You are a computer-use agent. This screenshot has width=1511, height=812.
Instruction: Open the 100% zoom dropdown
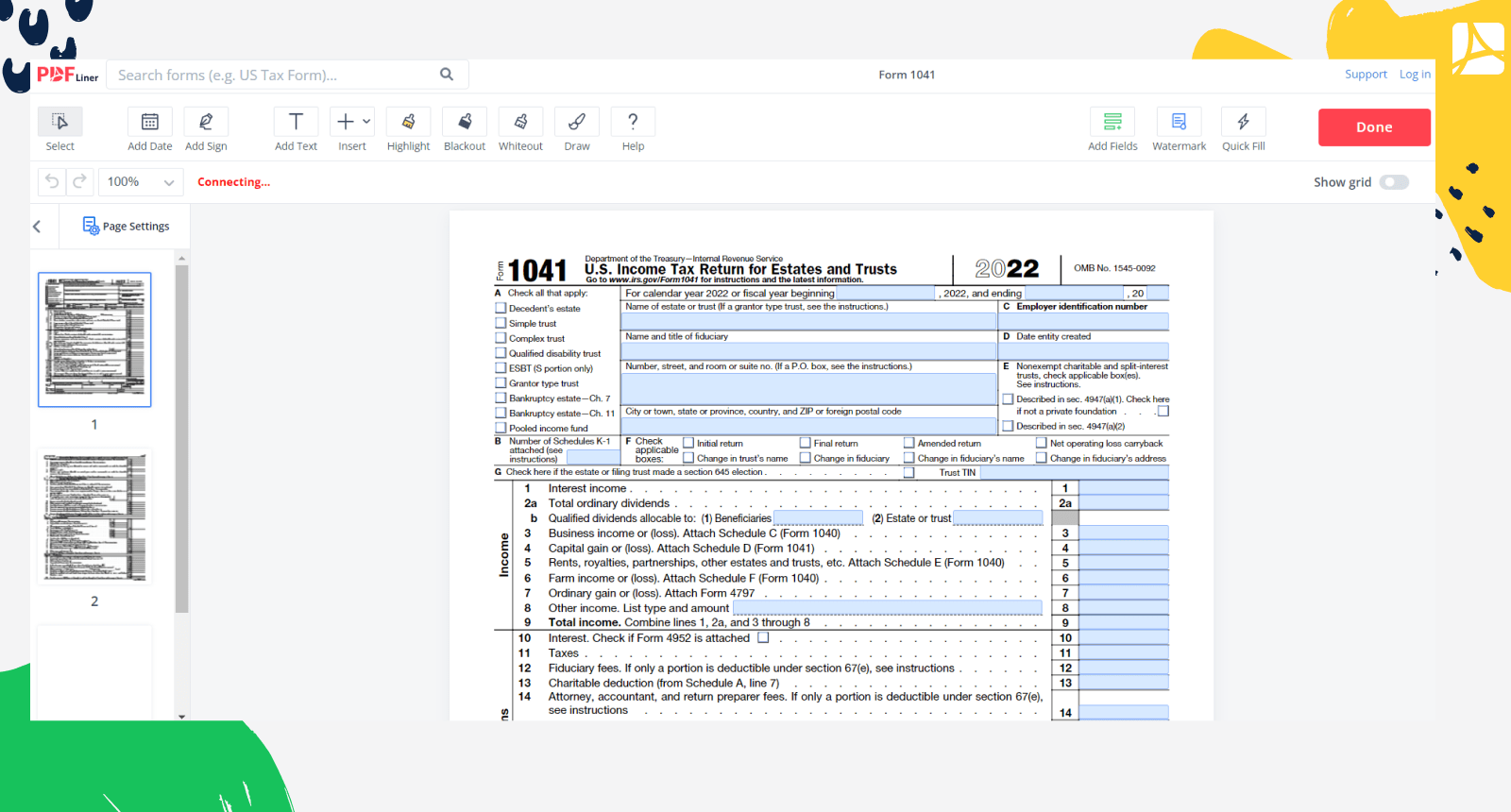pyautogui.click(x=141, y=182)
